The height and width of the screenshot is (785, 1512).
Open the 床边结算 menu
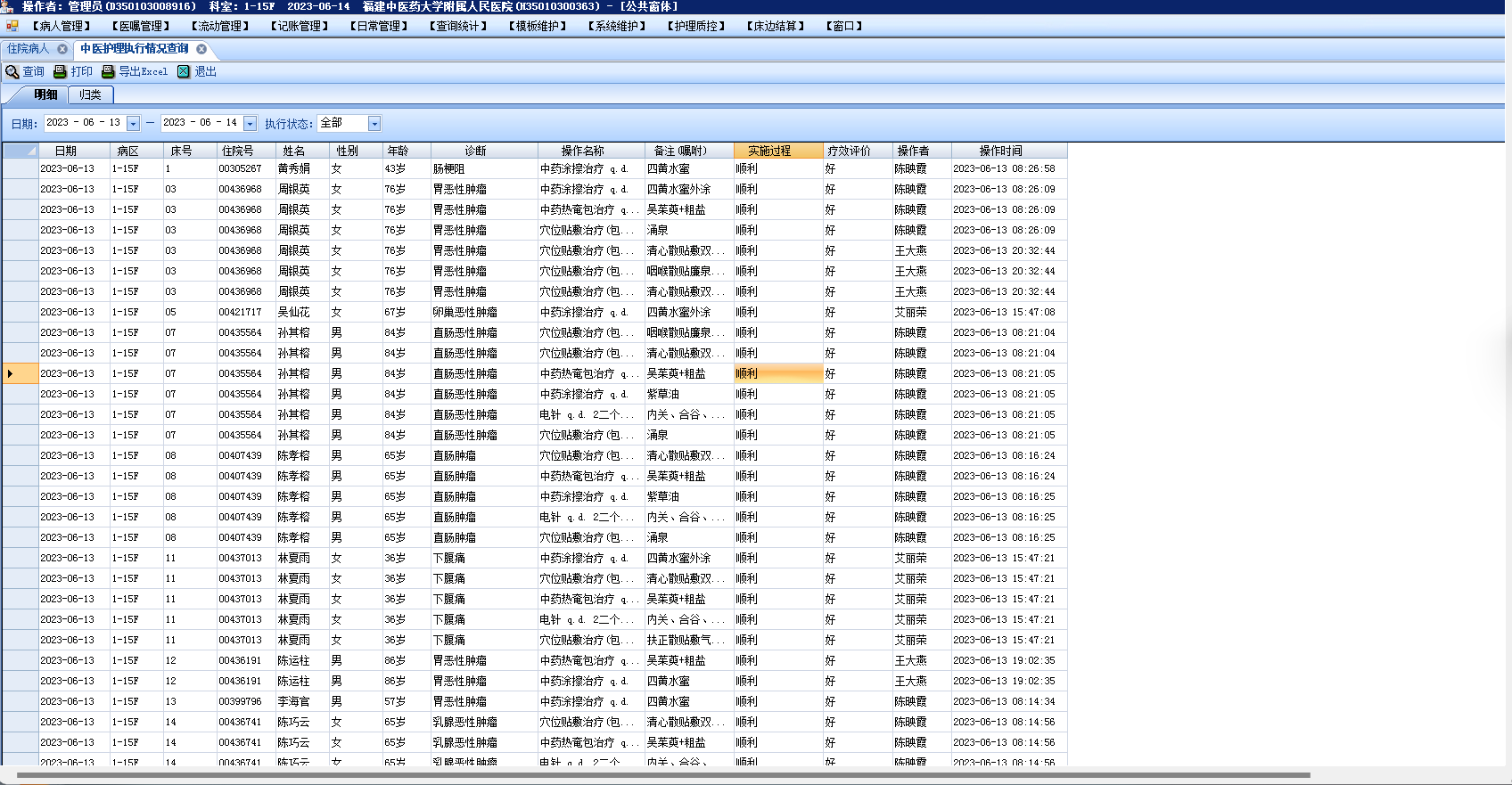(776, 26)
